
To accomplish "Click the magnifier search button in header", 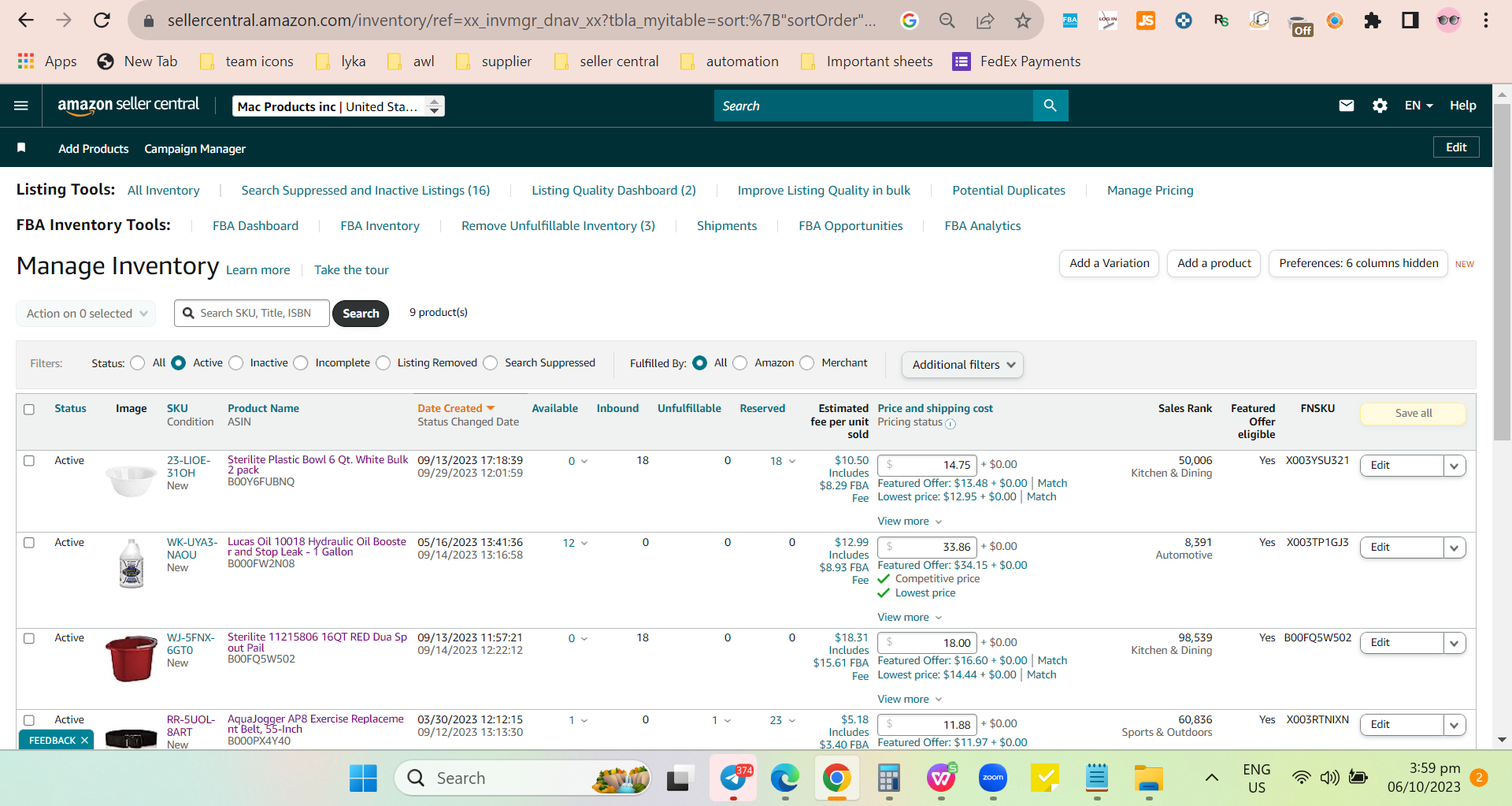I will (1050, 106).
